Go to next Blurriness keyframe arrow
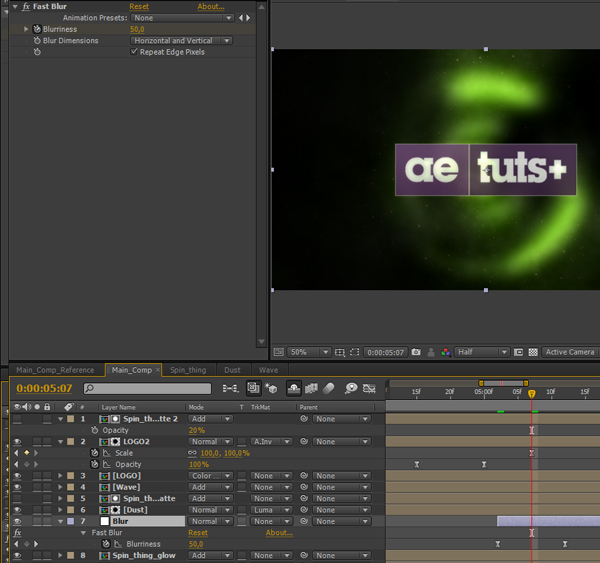The image size is (600, 563). click(x=36, y=544)
